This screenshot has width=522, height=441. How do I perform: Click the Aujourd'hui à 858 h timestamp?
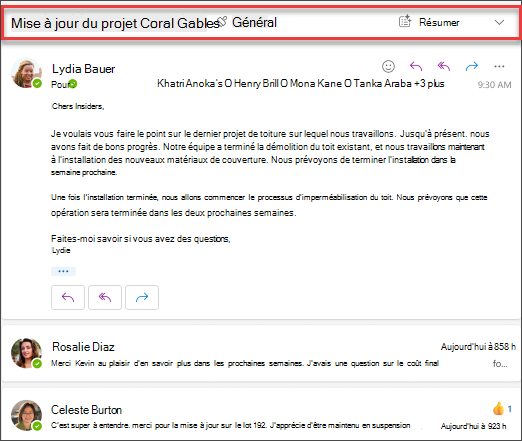[478, 347]
